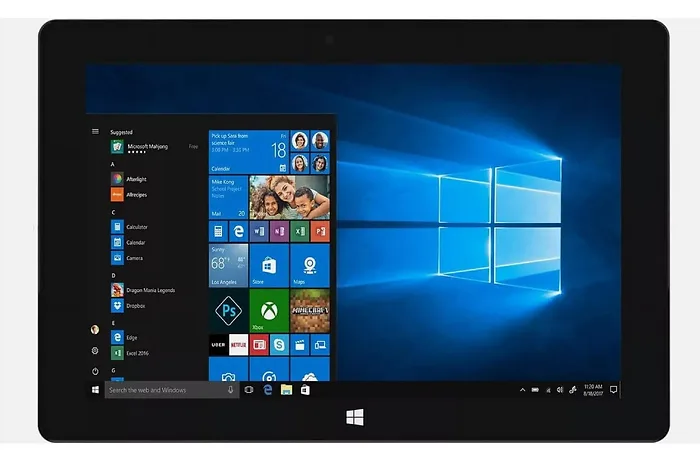The width and height of the screenshot is (700, 452).
Task: Open the Maps tile
Action: (310, 265)
